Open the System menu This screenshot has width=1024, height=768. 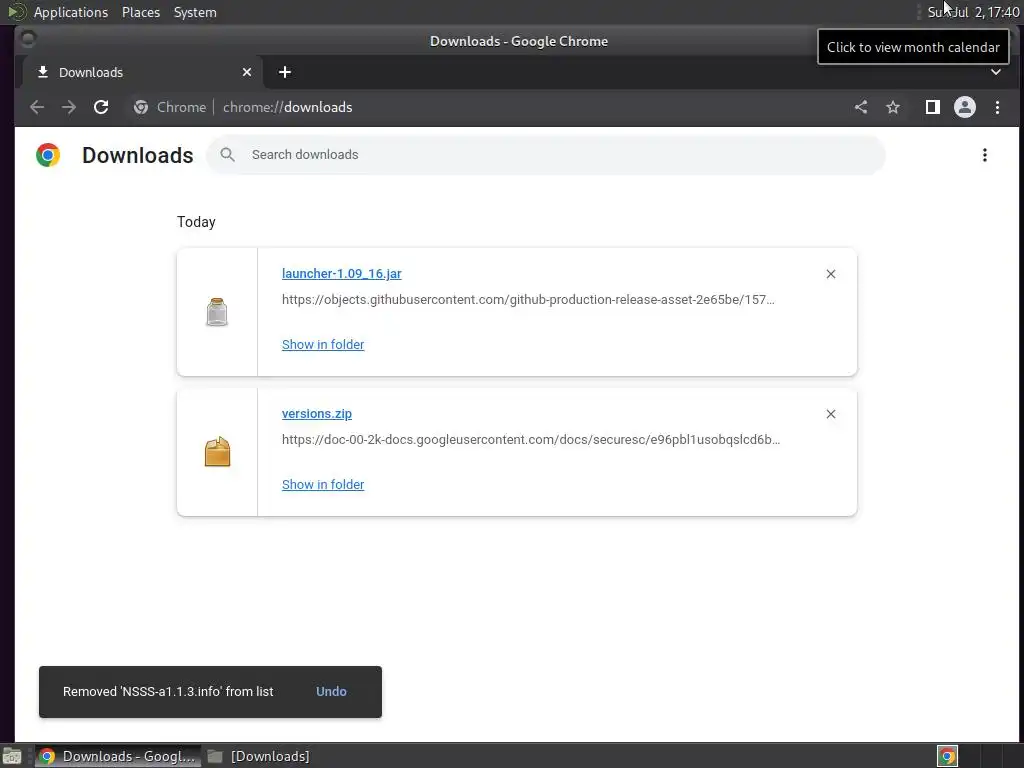[195, 12]
